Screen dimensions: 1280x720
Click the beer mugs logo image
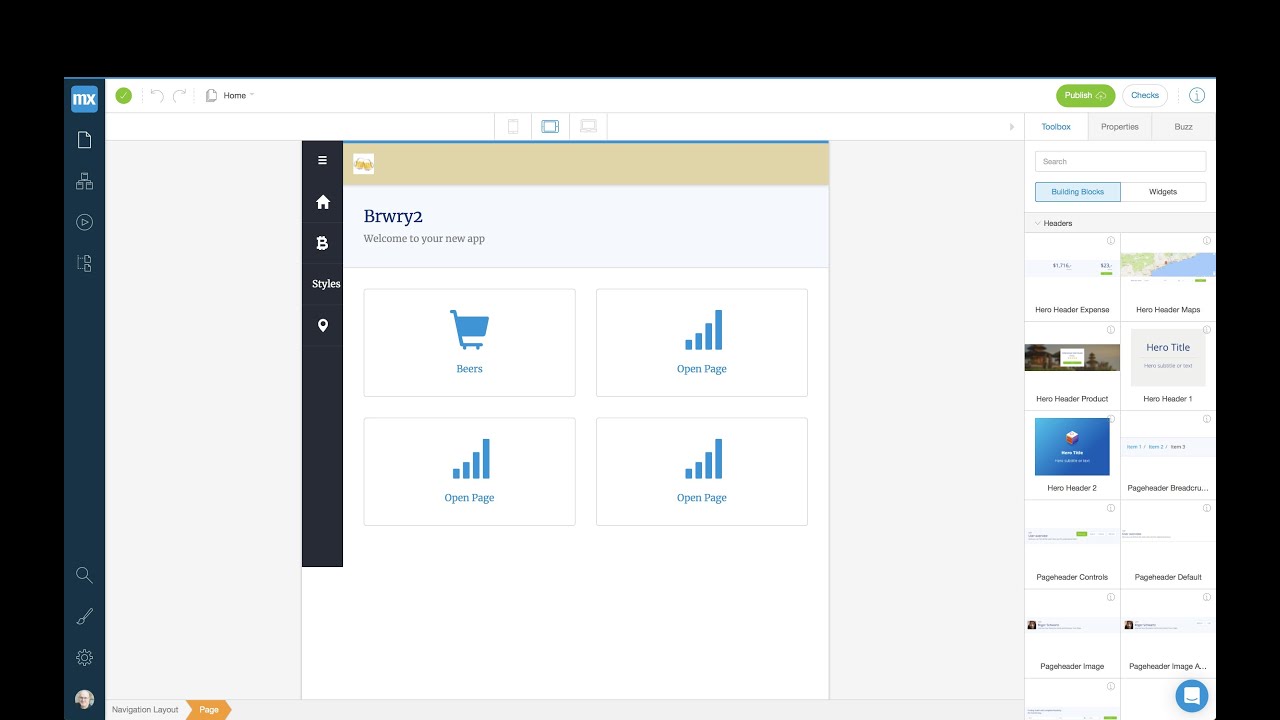364,164
